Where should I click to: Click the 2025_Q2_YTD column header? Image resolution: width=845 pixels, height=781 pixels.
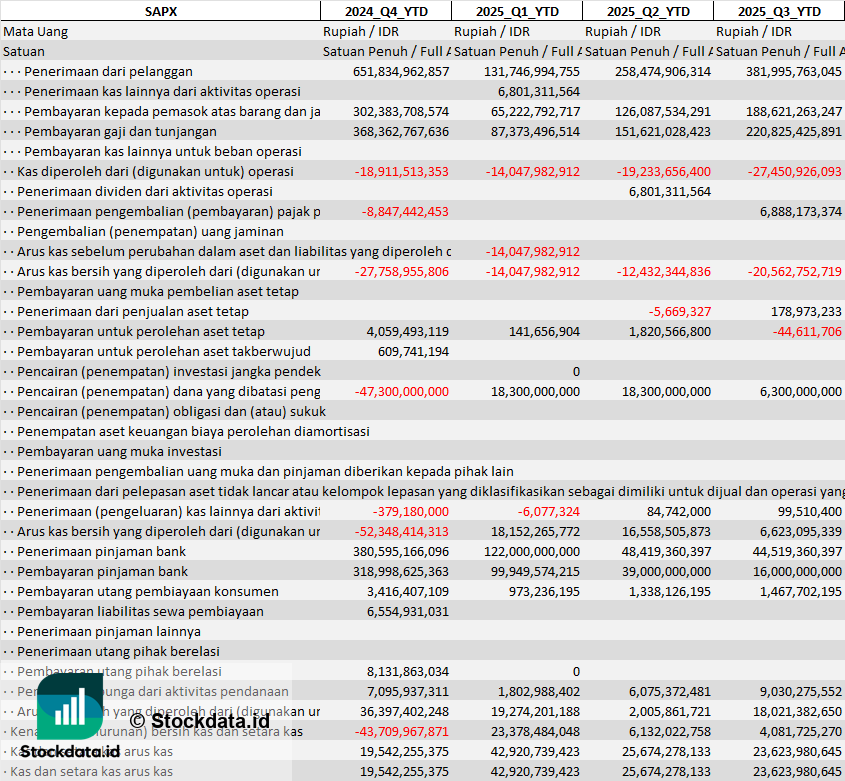(648, 11)
